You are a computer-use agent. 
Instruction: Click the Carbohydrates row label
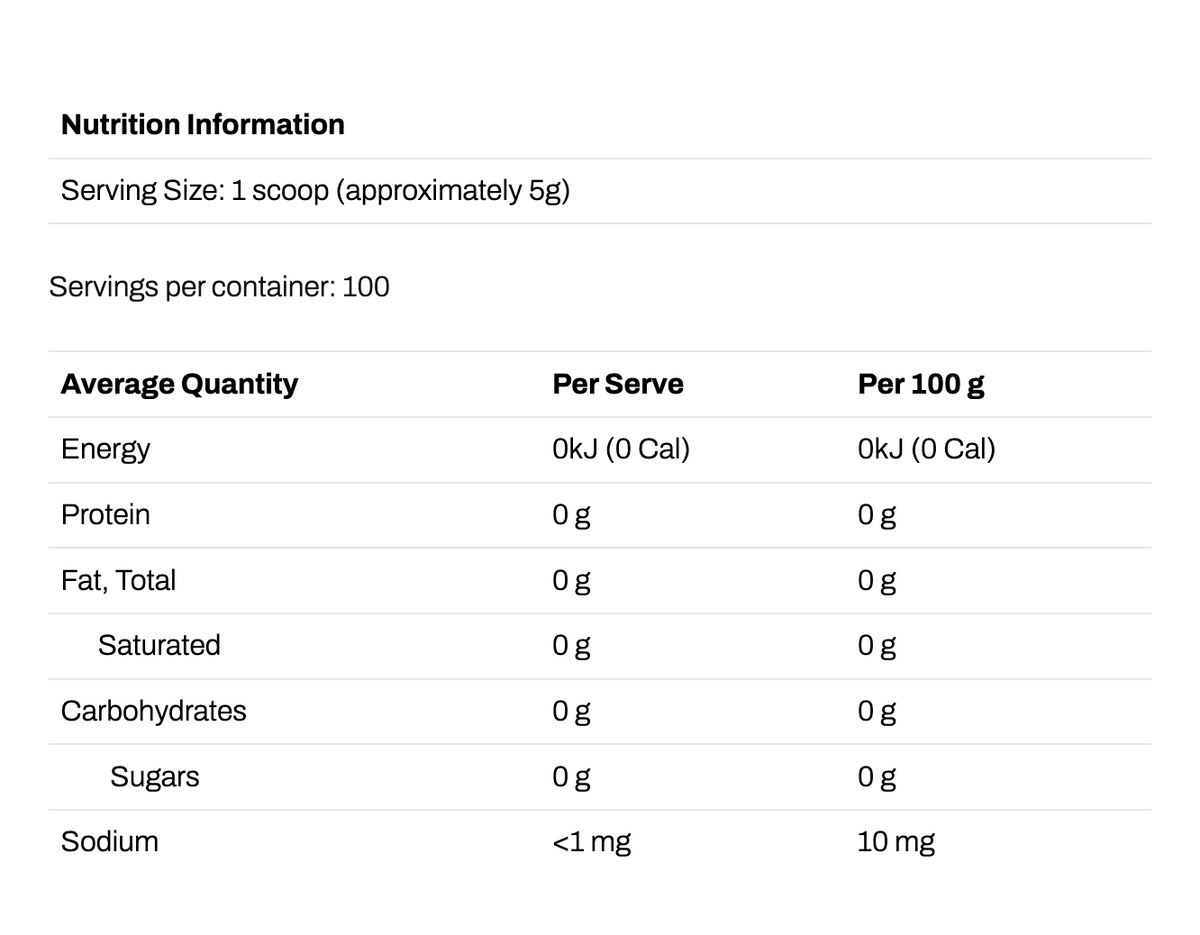click(x=153, y=711)
